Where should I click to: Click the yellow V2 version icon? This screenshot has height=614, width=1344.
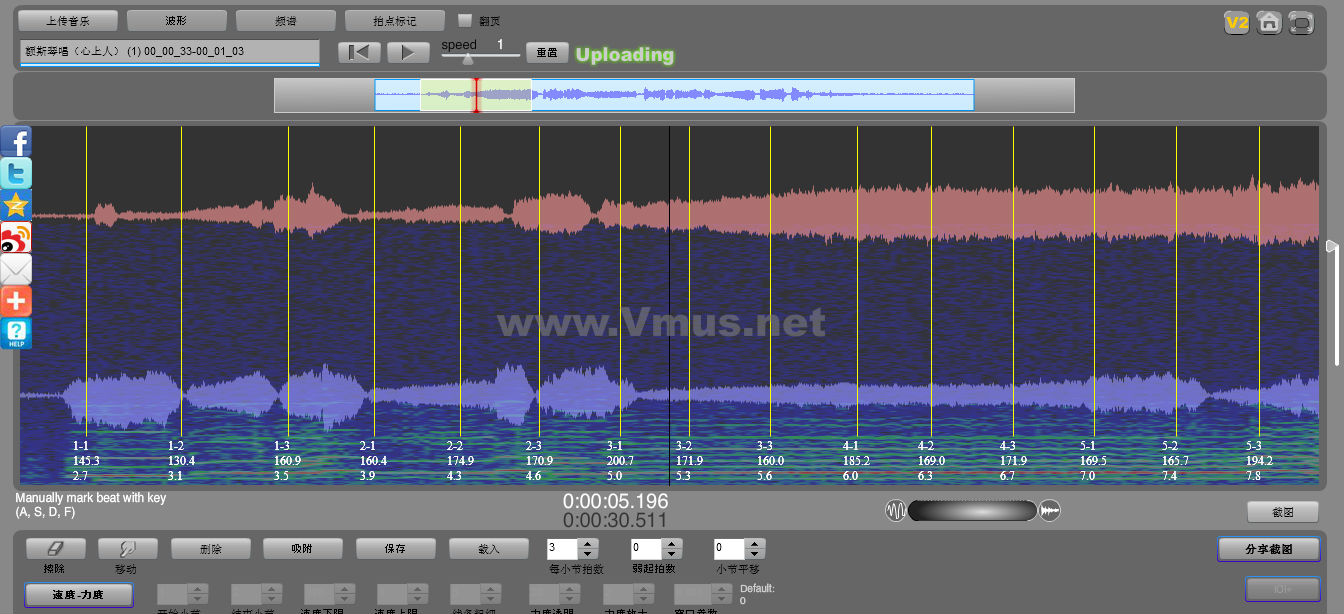(x=1237, y=22)
